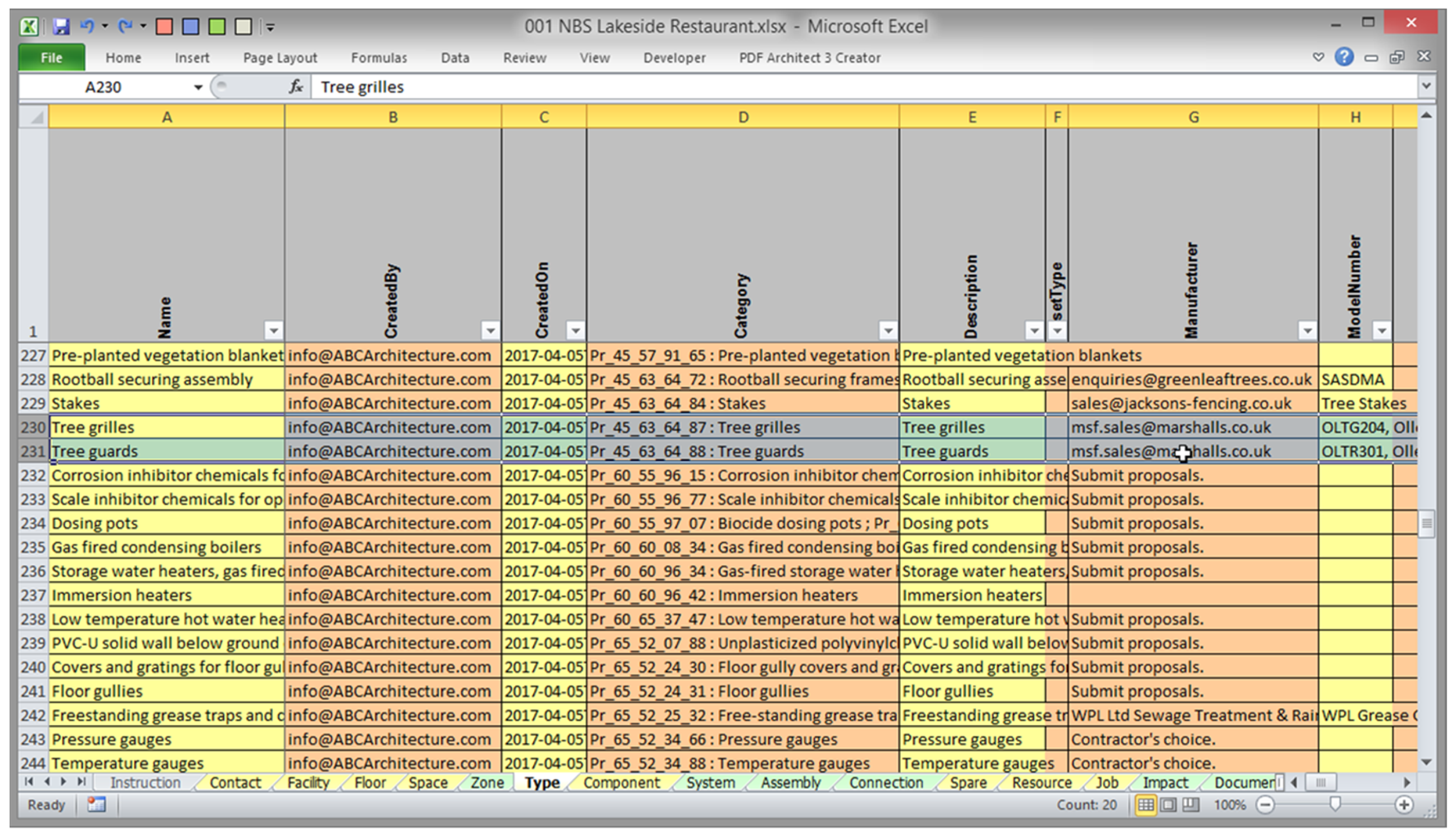The height and width of the screenshot is (837, 1456).
Task: Click the insert function fx icon
Action: coord(296,87)
